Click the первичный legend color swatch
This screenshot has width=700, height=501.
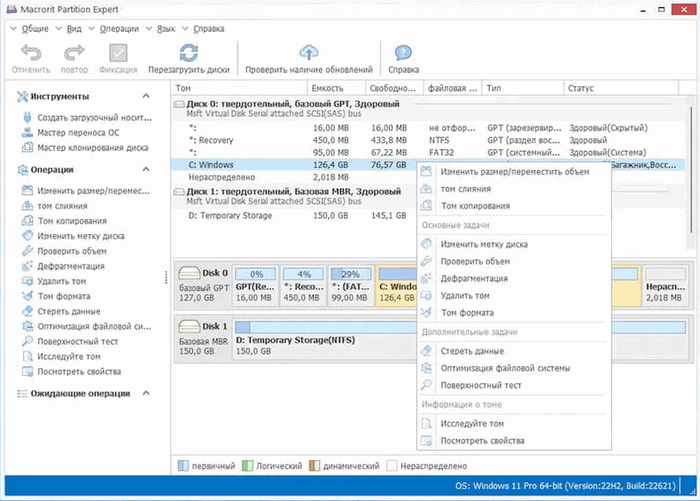(183, 466)
